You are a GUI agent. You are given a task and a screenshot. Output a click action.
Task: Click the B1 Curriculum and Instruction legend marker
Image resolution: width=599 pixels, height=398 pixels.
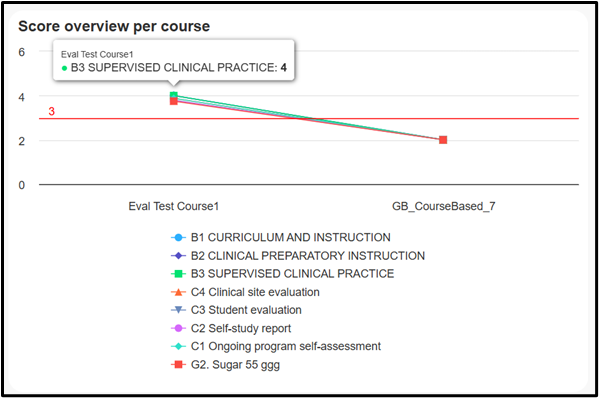click(x=178, y=237)
